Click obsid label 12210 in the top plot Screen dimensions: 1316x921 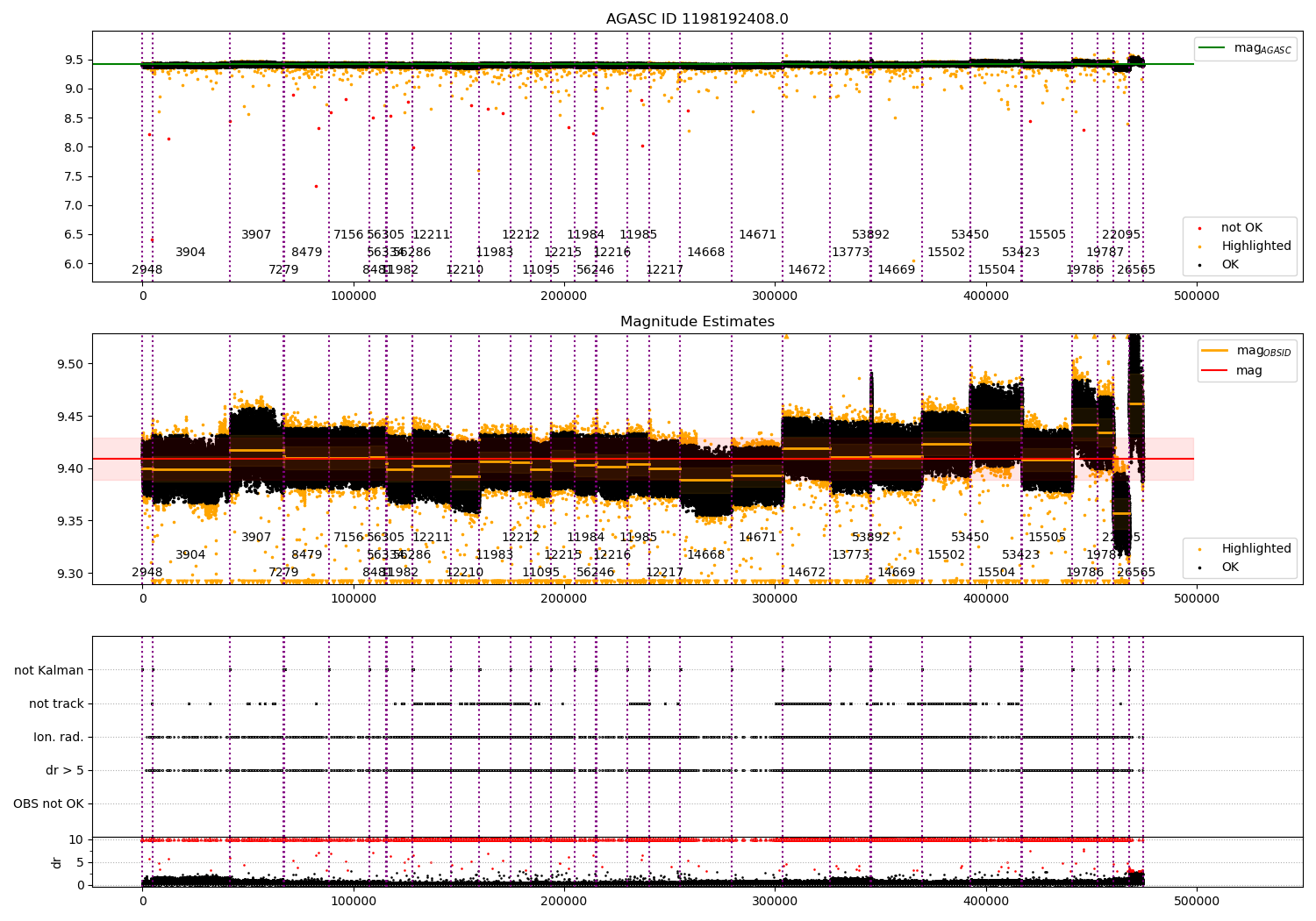click(x=465, y=269)
